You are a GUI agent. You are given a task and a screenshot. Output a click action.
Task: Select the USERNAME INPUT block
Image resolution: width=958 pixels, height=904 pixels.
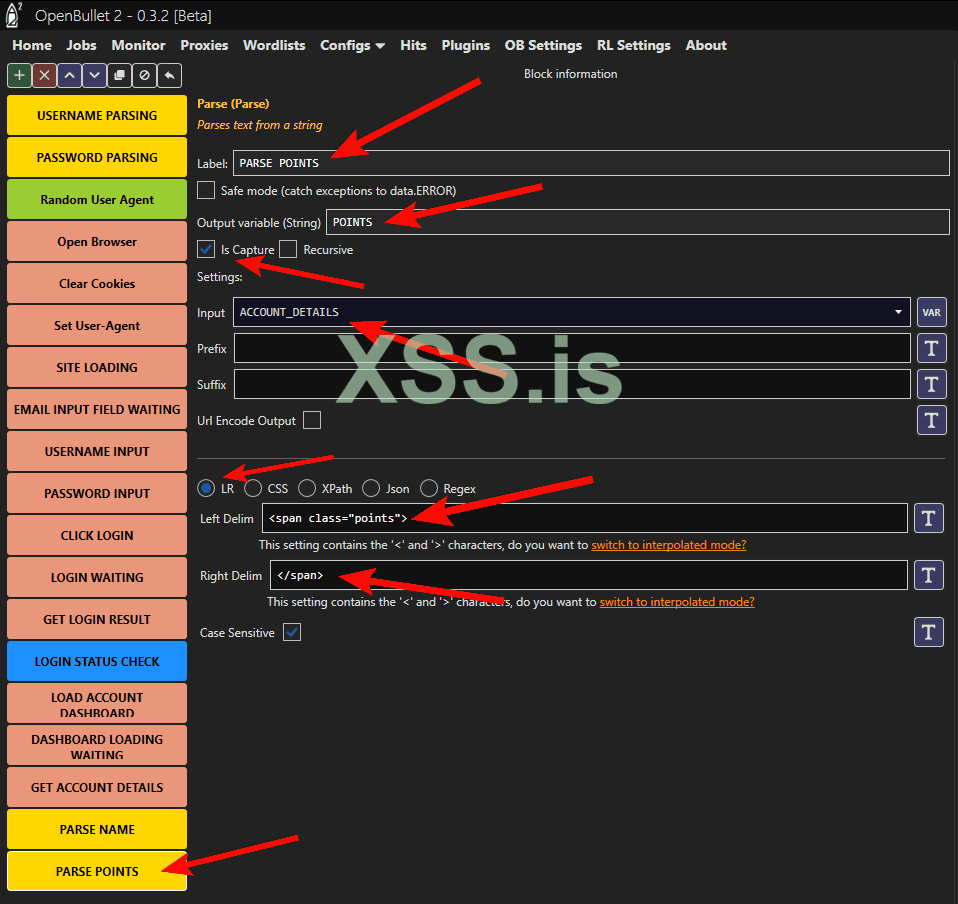[97, 451]
